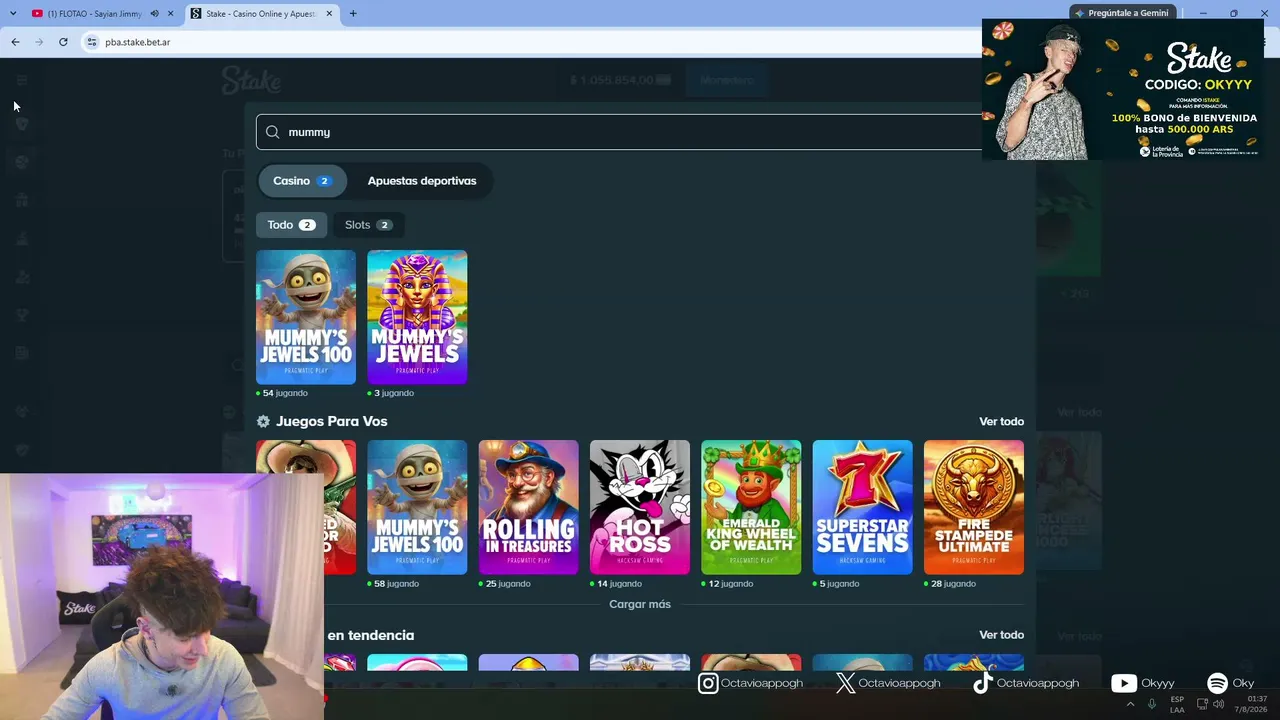Go forward in browser history
This screenshot has width=1280, height=720.
(39, 42)
